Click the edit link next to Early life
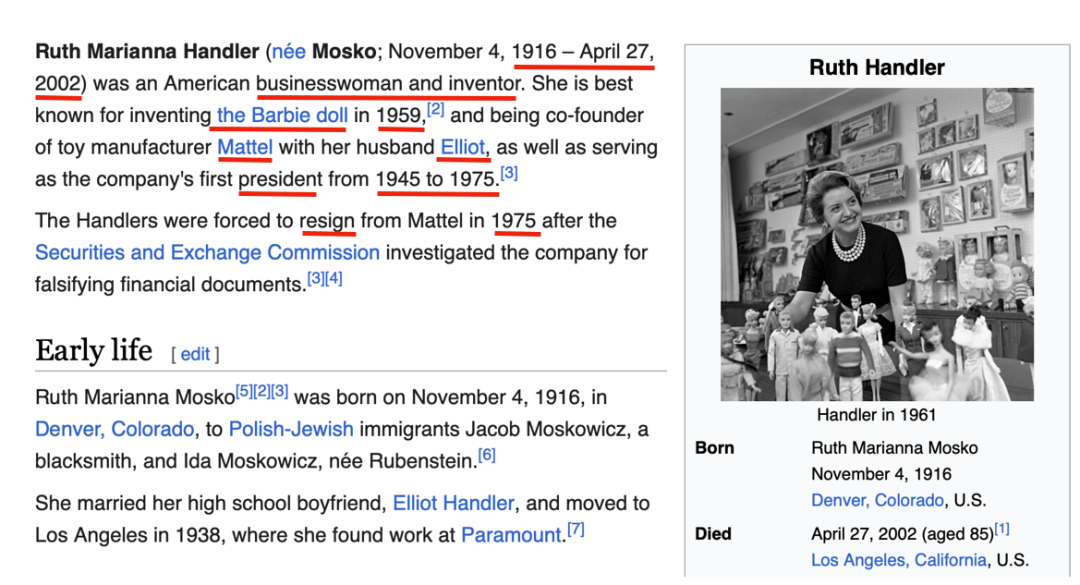The height and width of the screenshot is (585, 1080). [195, 354]
